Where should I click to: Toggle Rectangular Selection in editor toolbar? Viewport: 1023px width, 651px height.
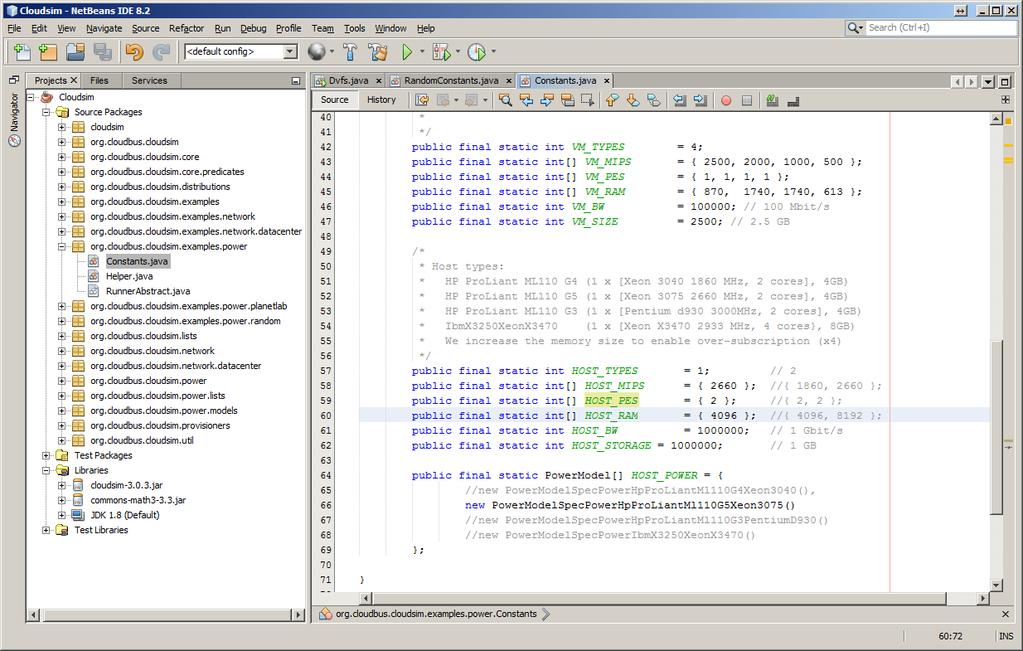tap(588, 100)
